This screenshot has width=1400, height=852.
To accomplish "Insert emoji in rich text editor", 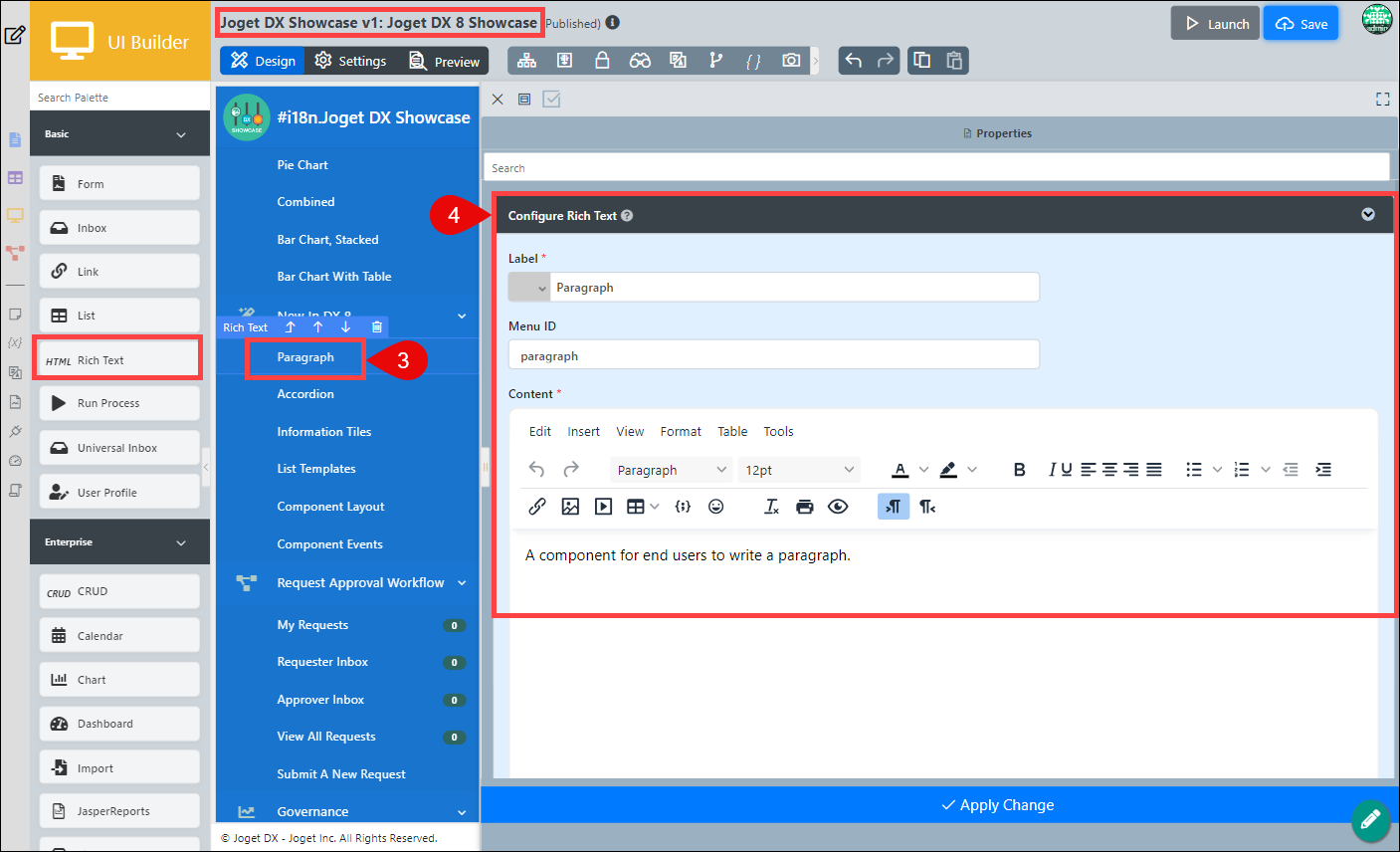I will 716,507.
